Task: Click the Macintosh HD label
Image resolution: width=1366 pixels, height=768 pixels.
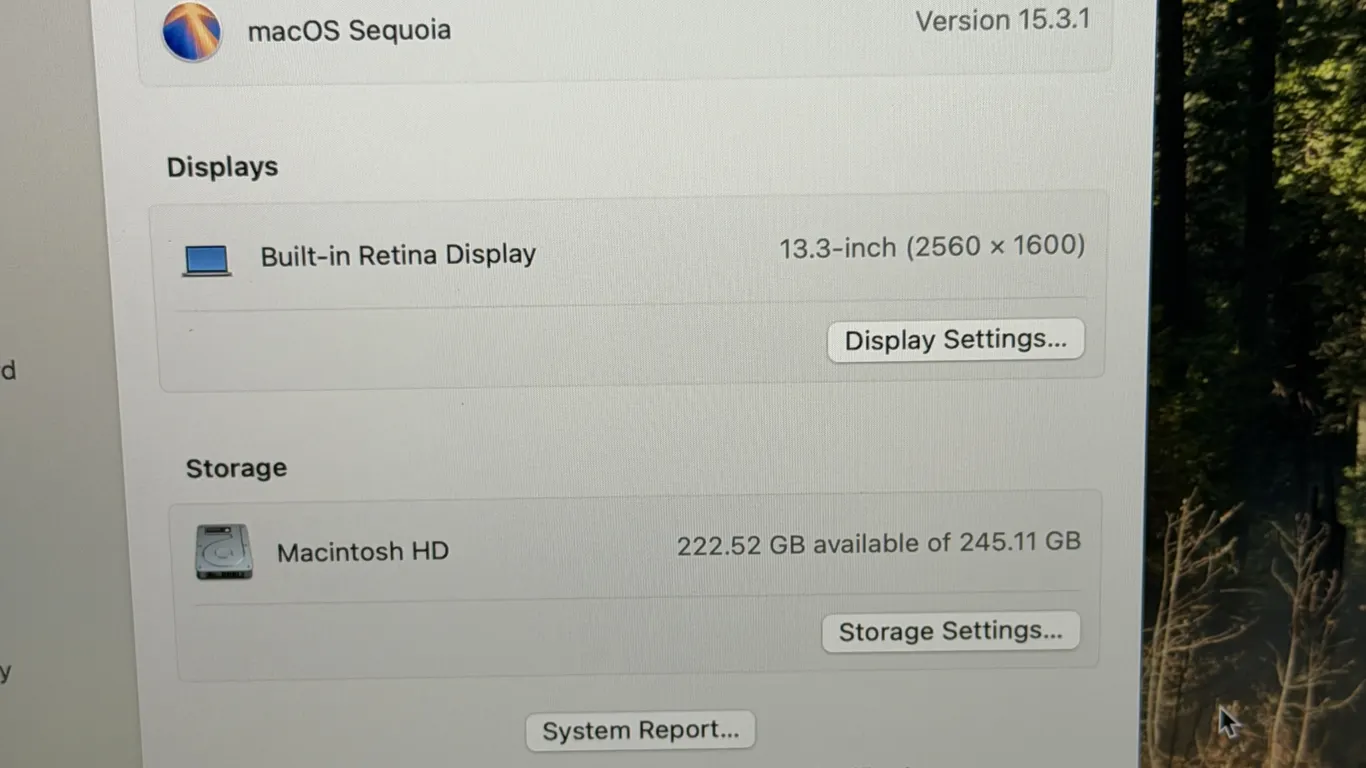Action: [362, 551]
